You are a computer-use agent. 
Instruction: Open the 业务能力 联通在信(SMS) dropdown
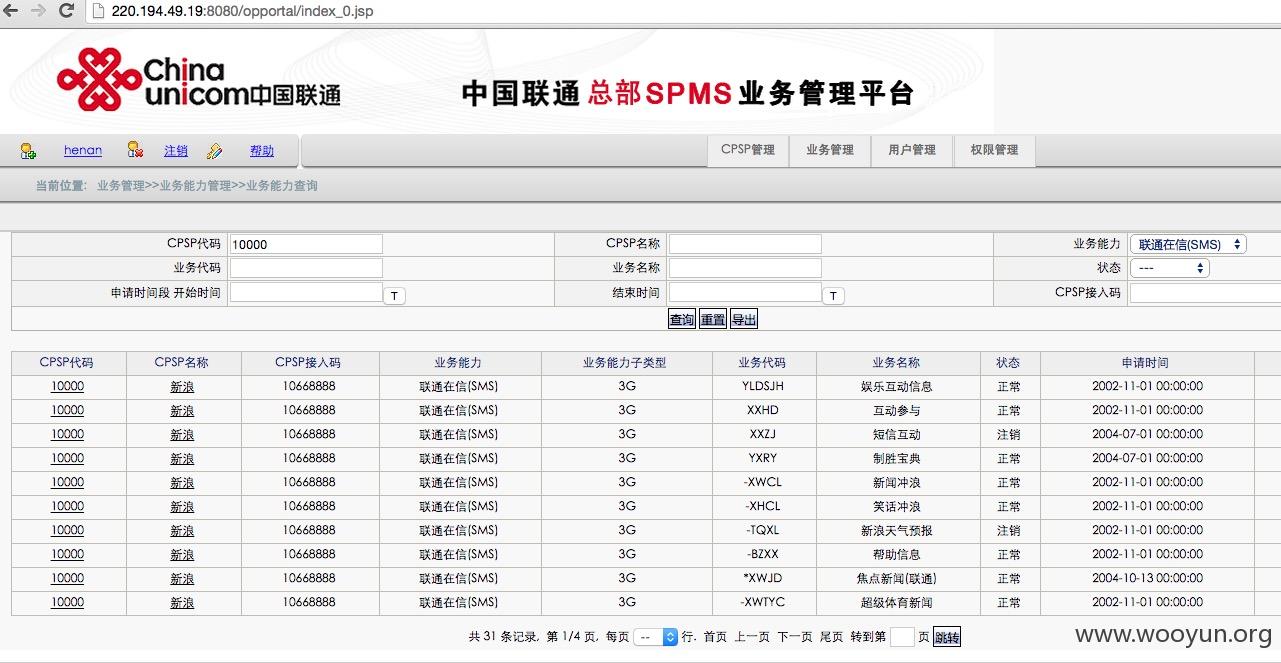[x=1188, y=244]
